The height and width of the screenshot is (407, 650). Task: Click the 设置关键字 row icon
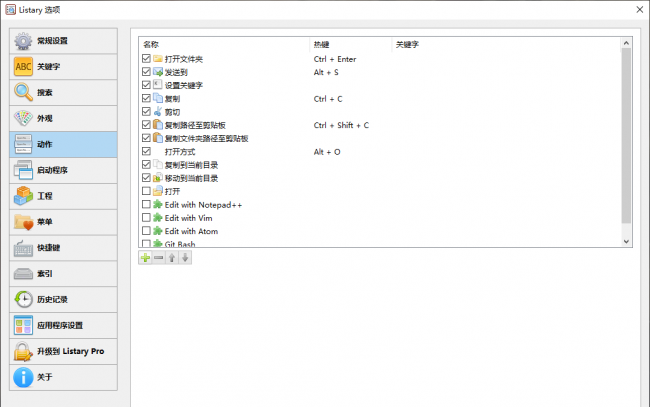[158, 85]
